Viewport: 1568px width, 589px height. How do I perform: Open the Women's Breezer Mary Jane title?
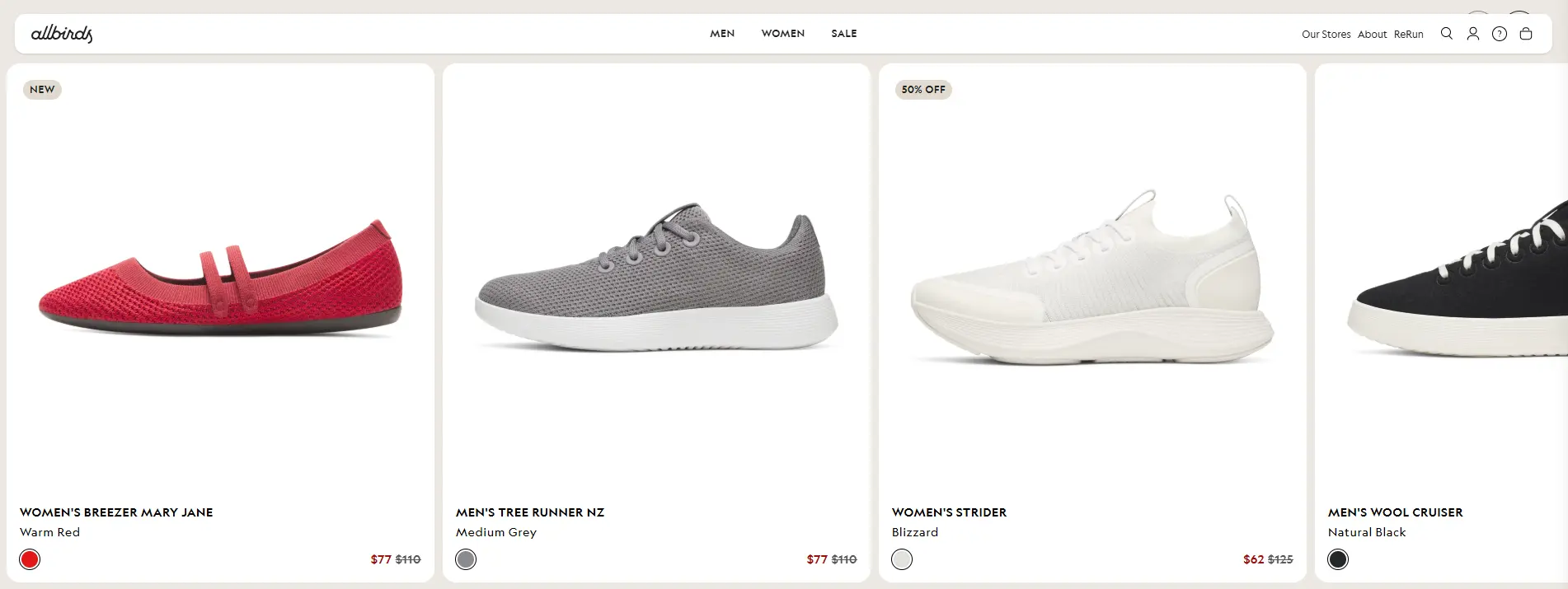coord(116,512)
